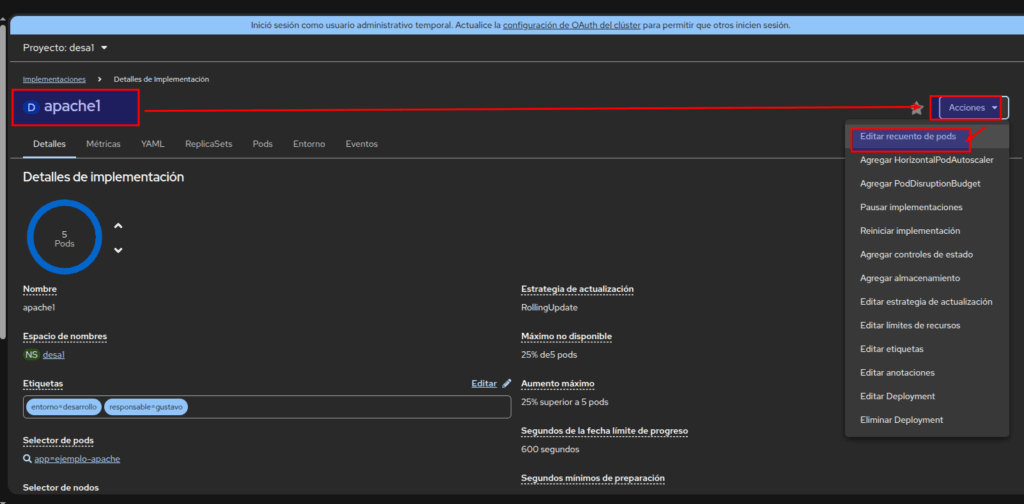Open the desa1 namespace link
The image size is (1024, 504).
click(x=54, y=354)
